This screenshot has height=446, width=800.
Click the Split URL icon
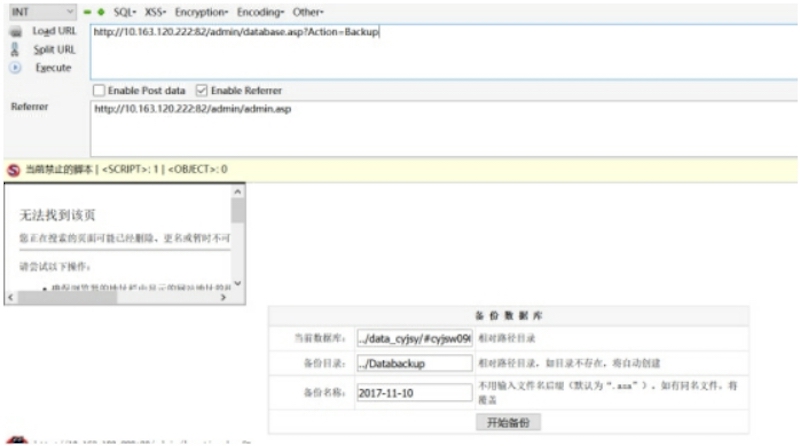point(15,50)
